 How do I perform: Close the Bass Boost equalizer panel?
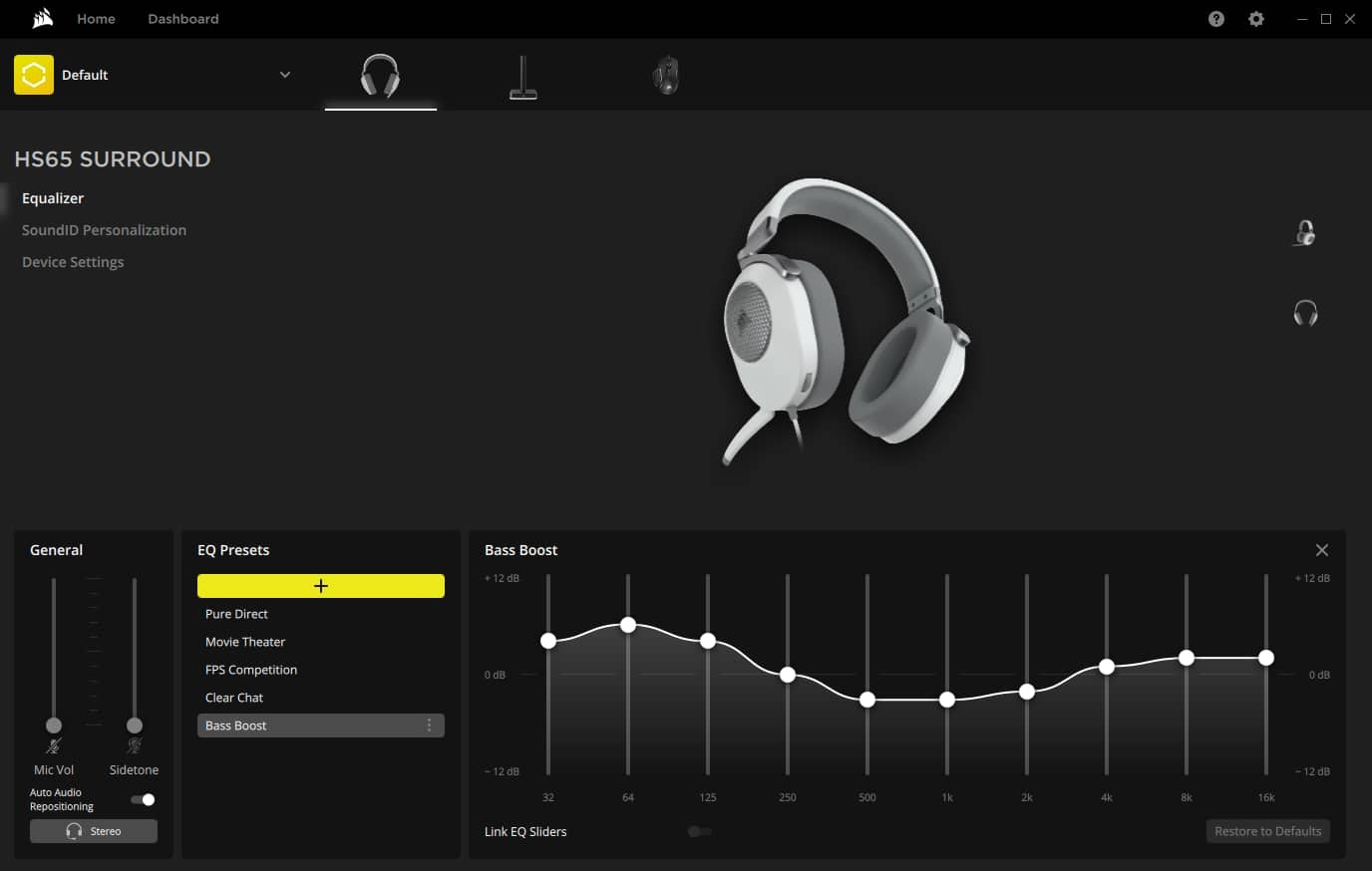pos(1321,550)
